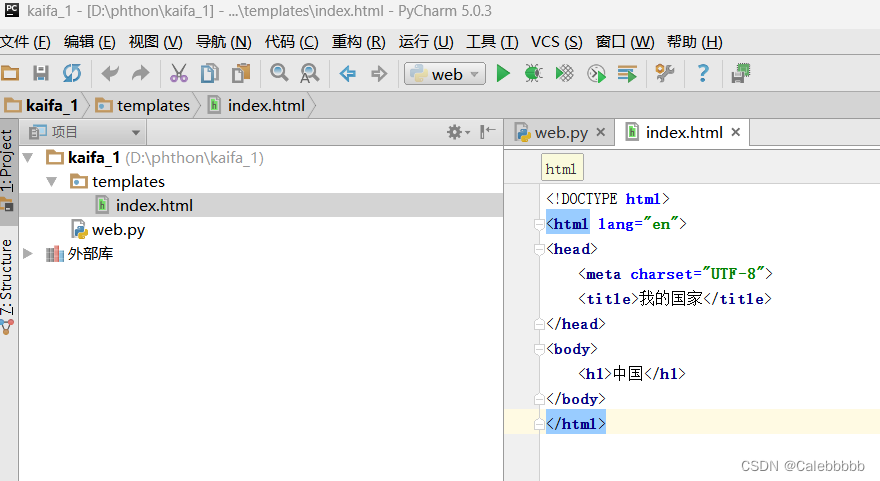880x481 pixels.
Task: Select web.py in the project tree
Action: (x=109, y=230)
